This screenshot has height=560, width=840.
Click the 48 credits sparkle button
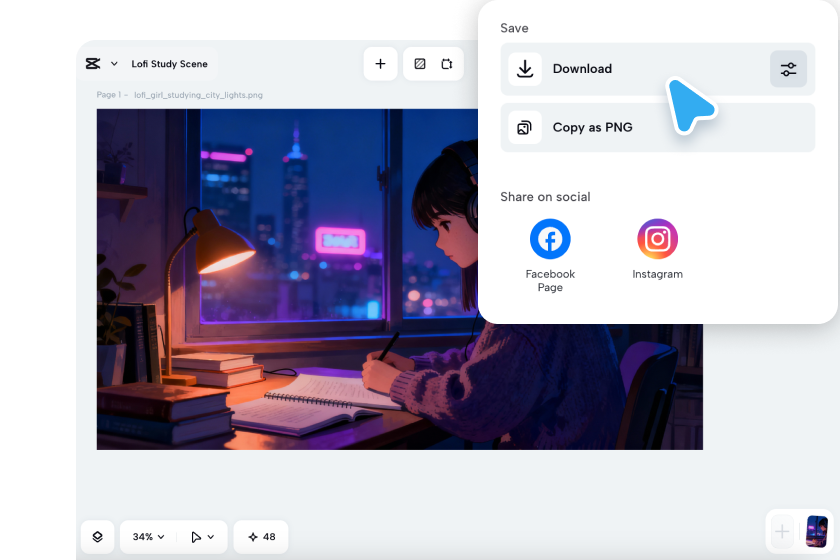(x=261, y=536)
